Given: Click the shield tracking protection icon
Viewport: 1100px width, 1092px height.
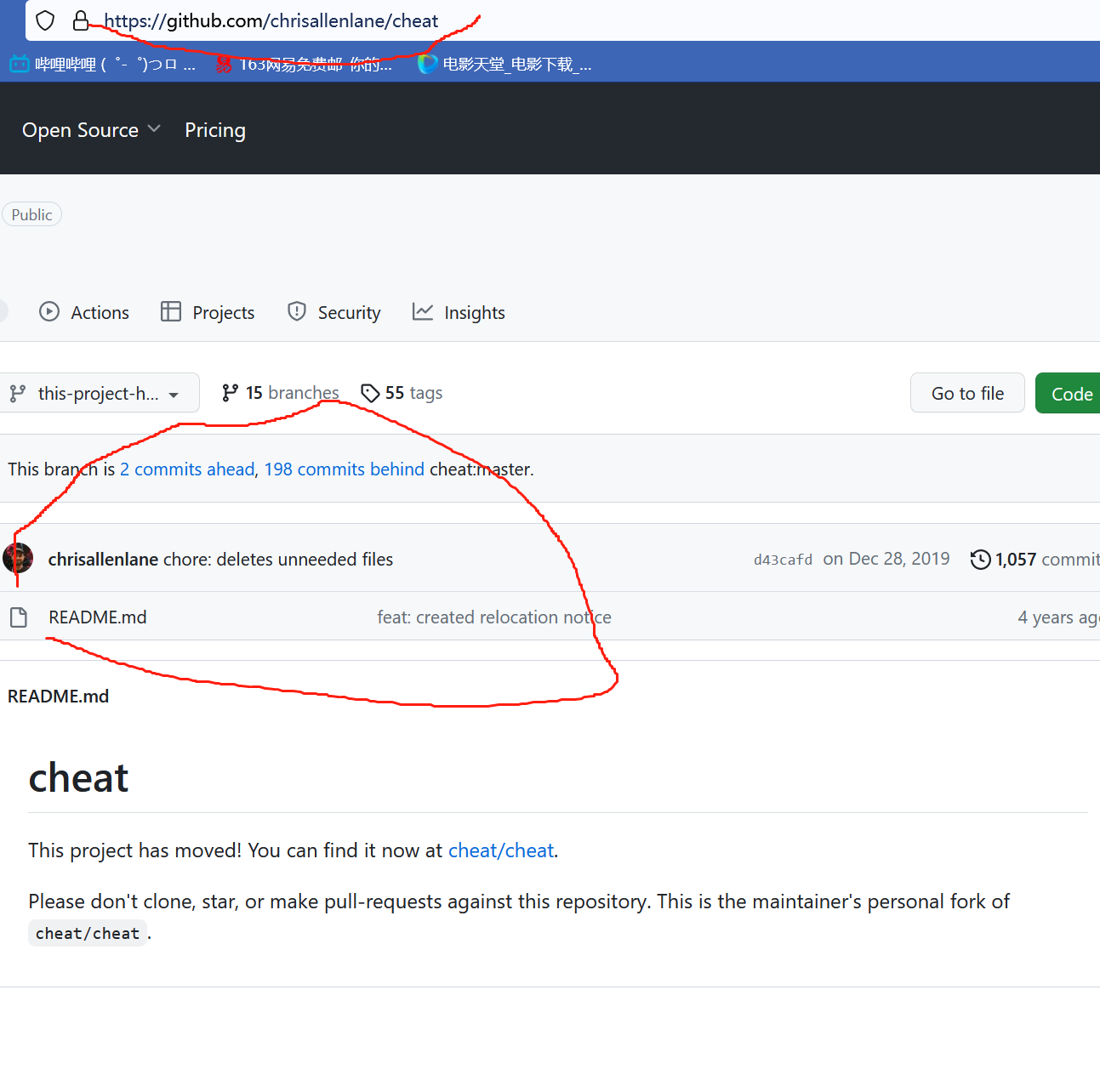Looking at the screenshot, I should click(x=46, y=20).
